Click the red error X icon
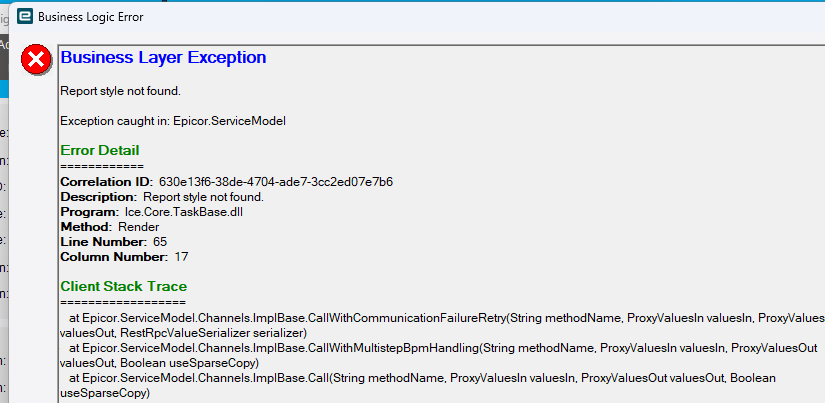 click(x=36, y=60)
